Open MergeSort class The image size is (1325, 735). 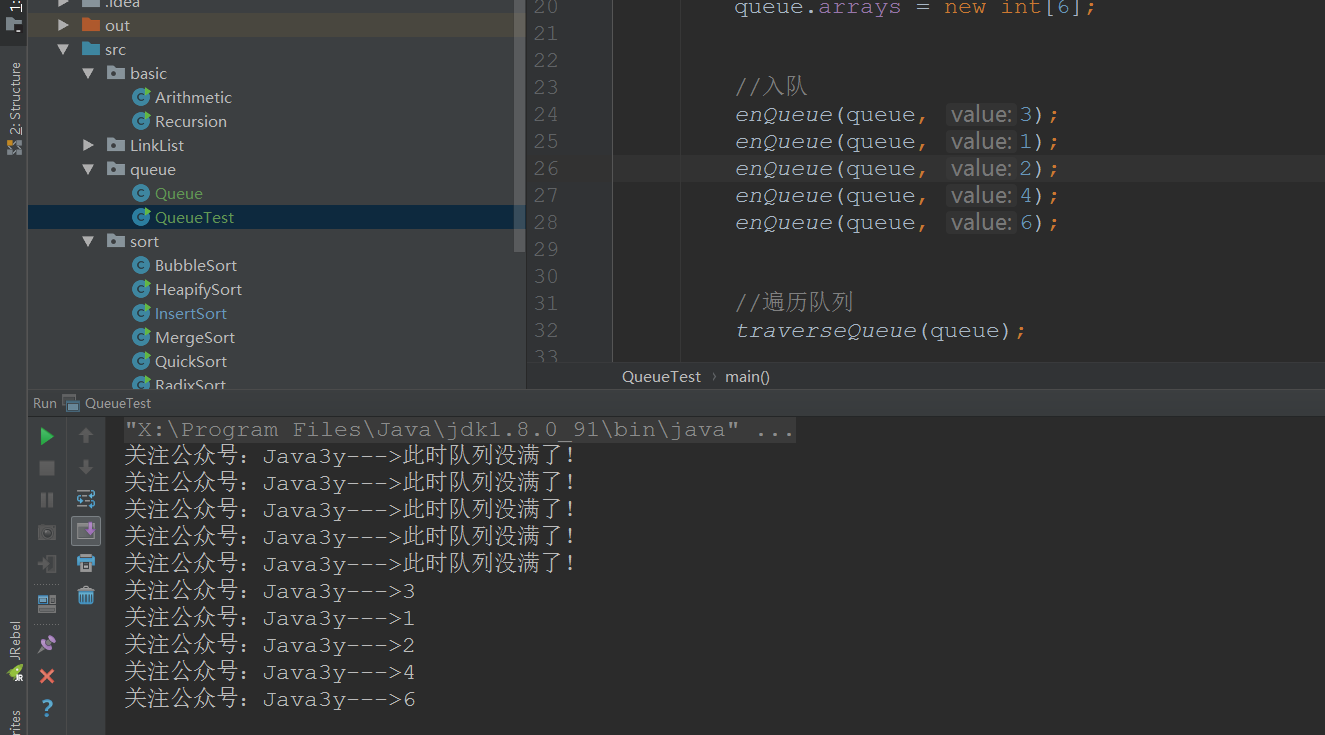pyautogui.click(x=195, y=337)
